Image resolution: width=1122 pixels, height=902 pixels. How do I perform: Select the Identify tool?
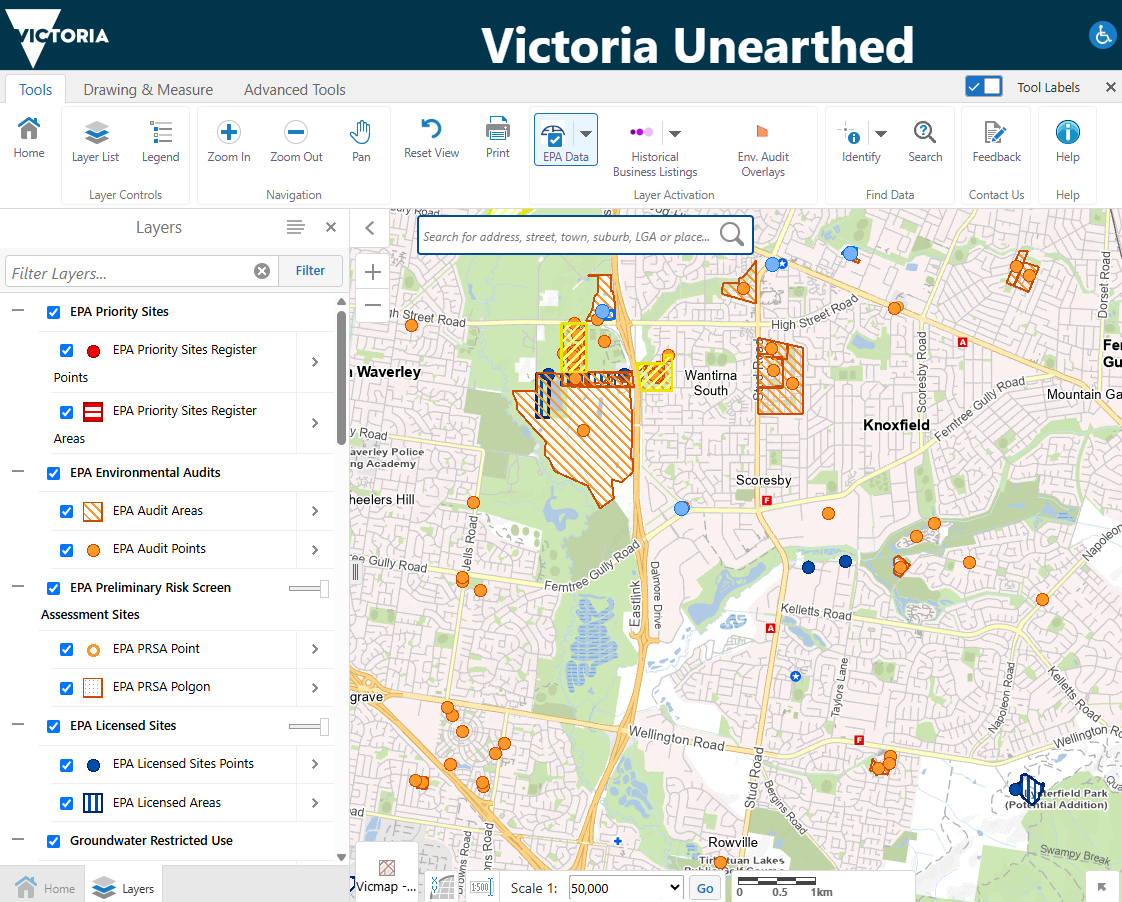pyautogui.click(x=852, y=142)
